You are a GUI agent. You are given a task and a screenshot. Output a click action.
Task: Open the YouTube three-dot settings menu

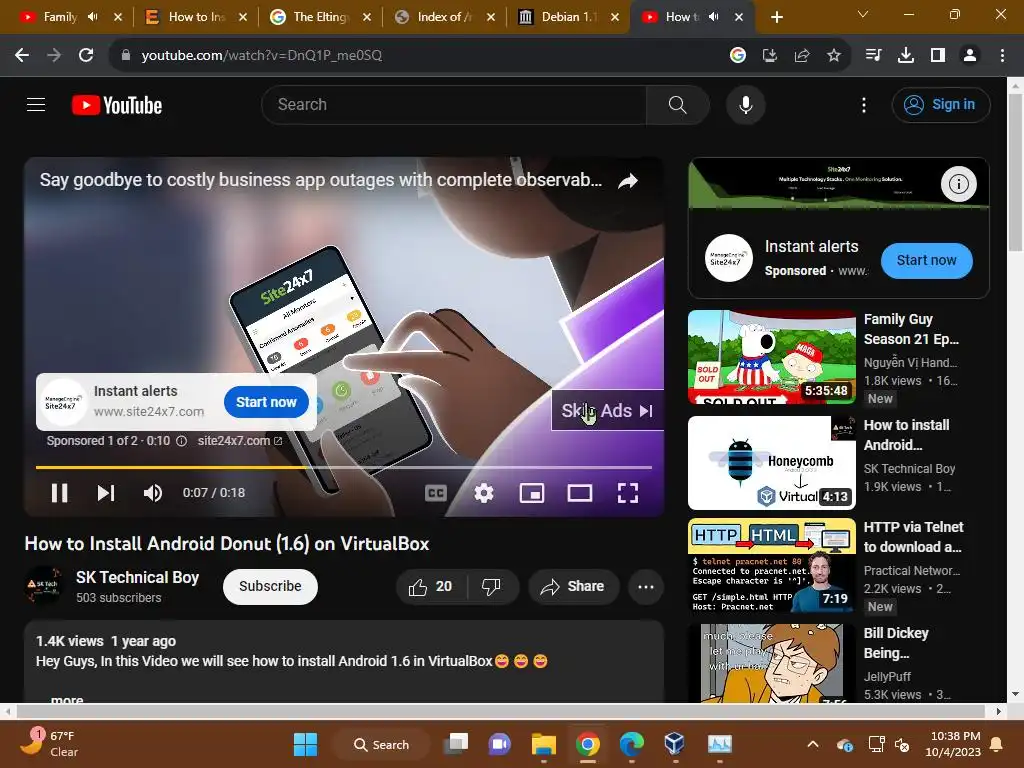[863, 105]
